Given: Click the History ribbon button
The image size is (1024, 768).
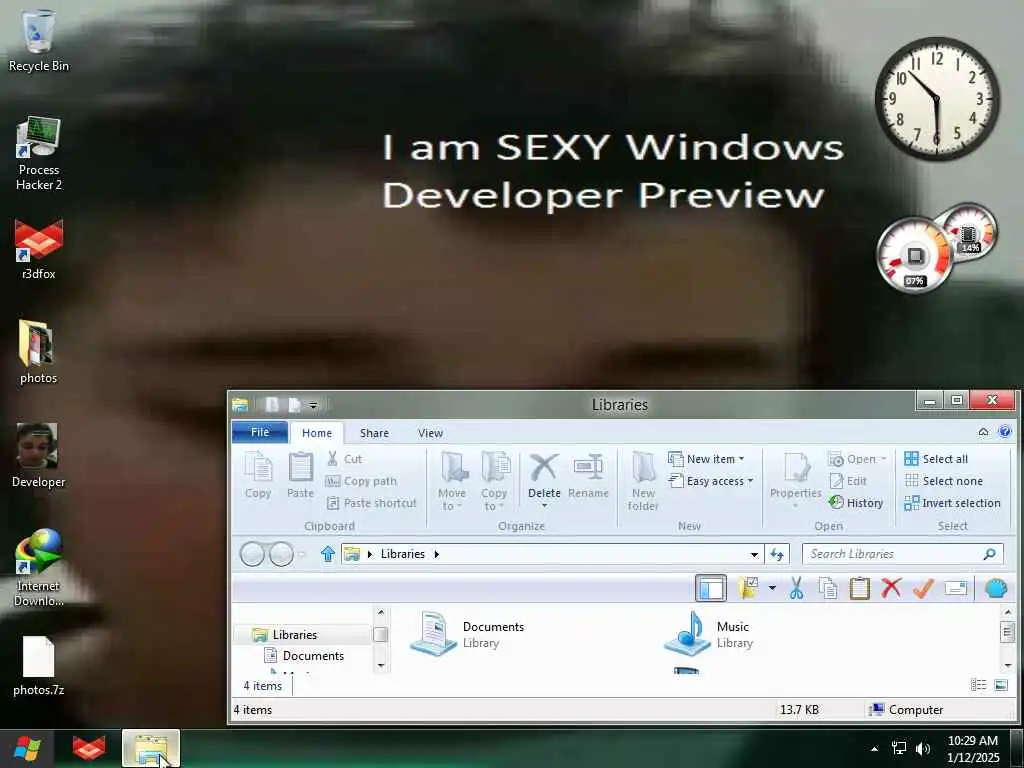Looking at the screenshot, I should (856, 503).
